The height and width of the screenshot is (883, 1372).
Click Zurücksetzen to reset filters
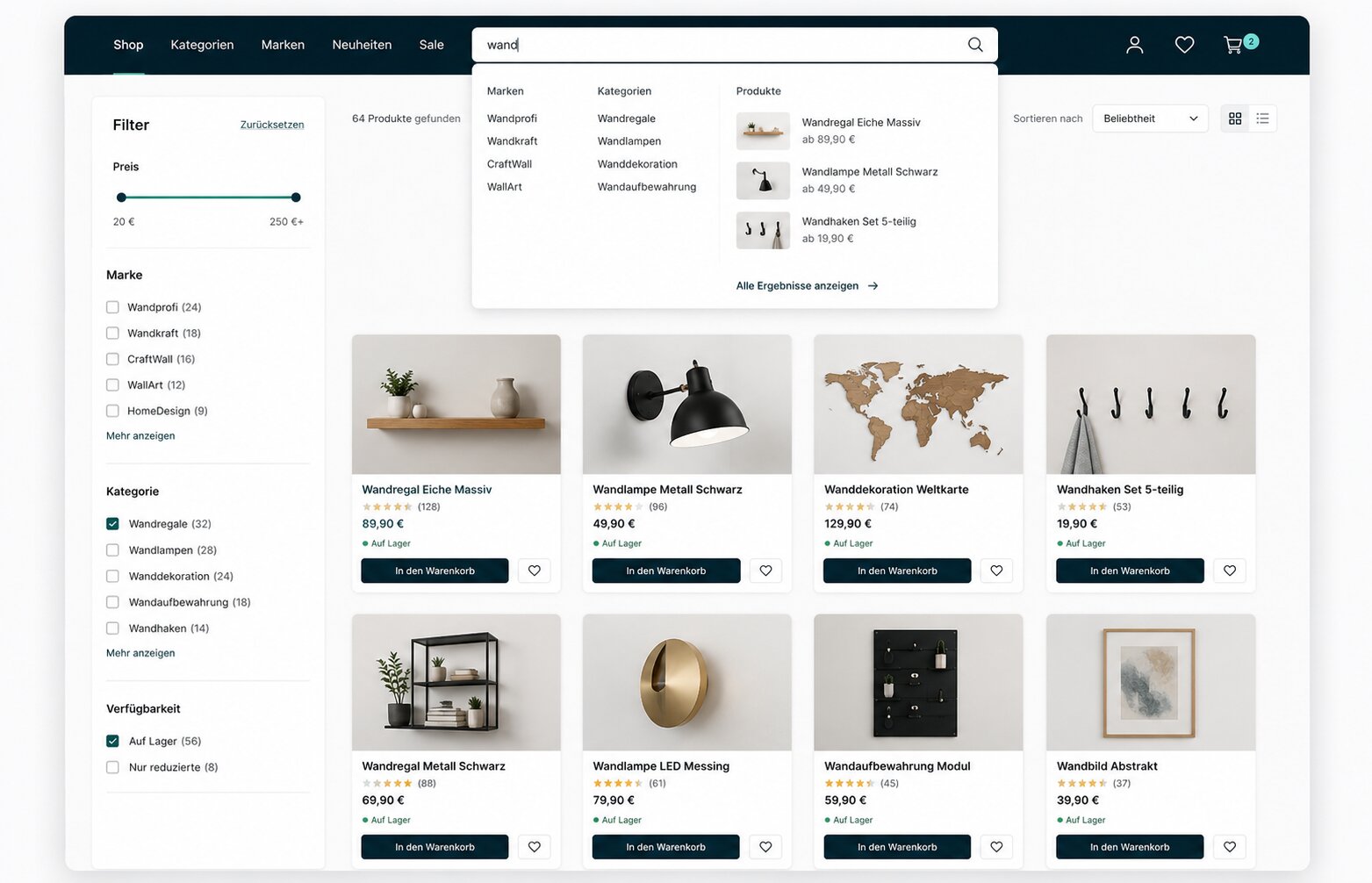point(272,125)
